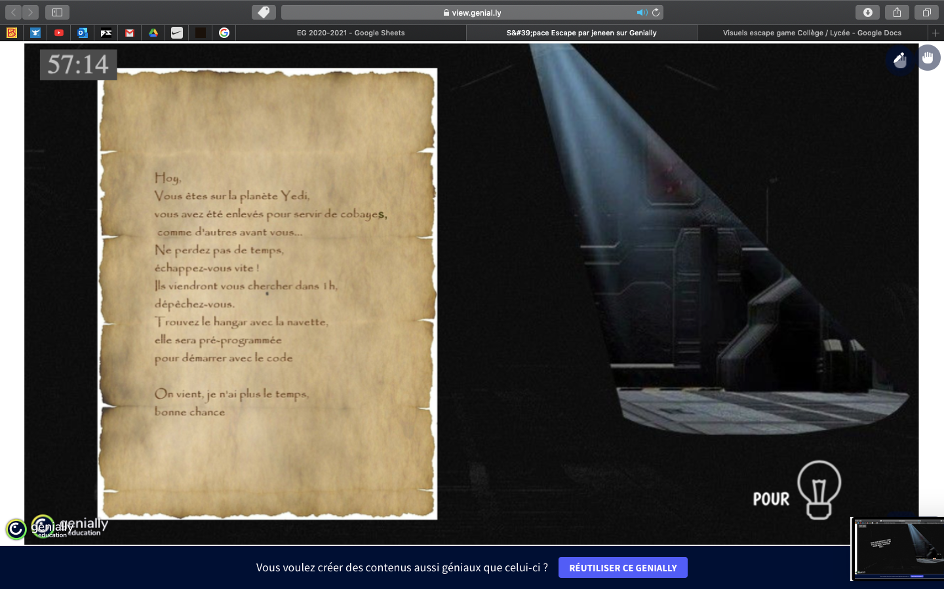This screenshot has height=589, width=945.
Task: Open the screenshot thumbnail preview
Action: 897,549
